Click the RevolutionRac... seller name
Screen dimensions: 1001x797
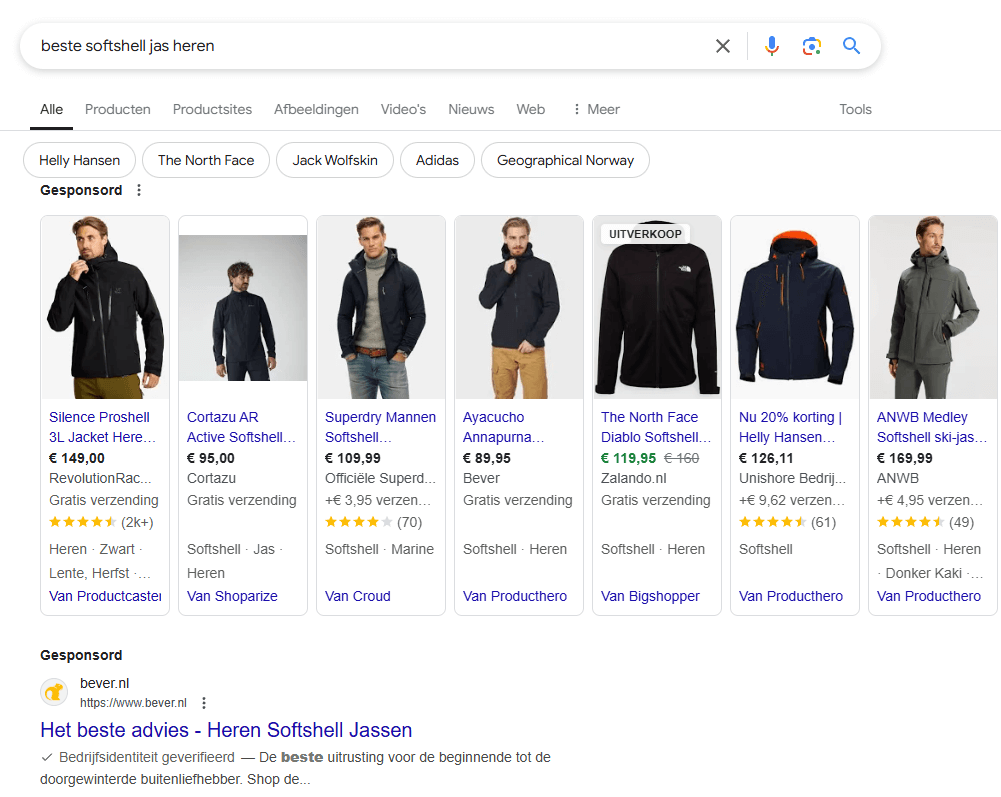click(100, 478)
